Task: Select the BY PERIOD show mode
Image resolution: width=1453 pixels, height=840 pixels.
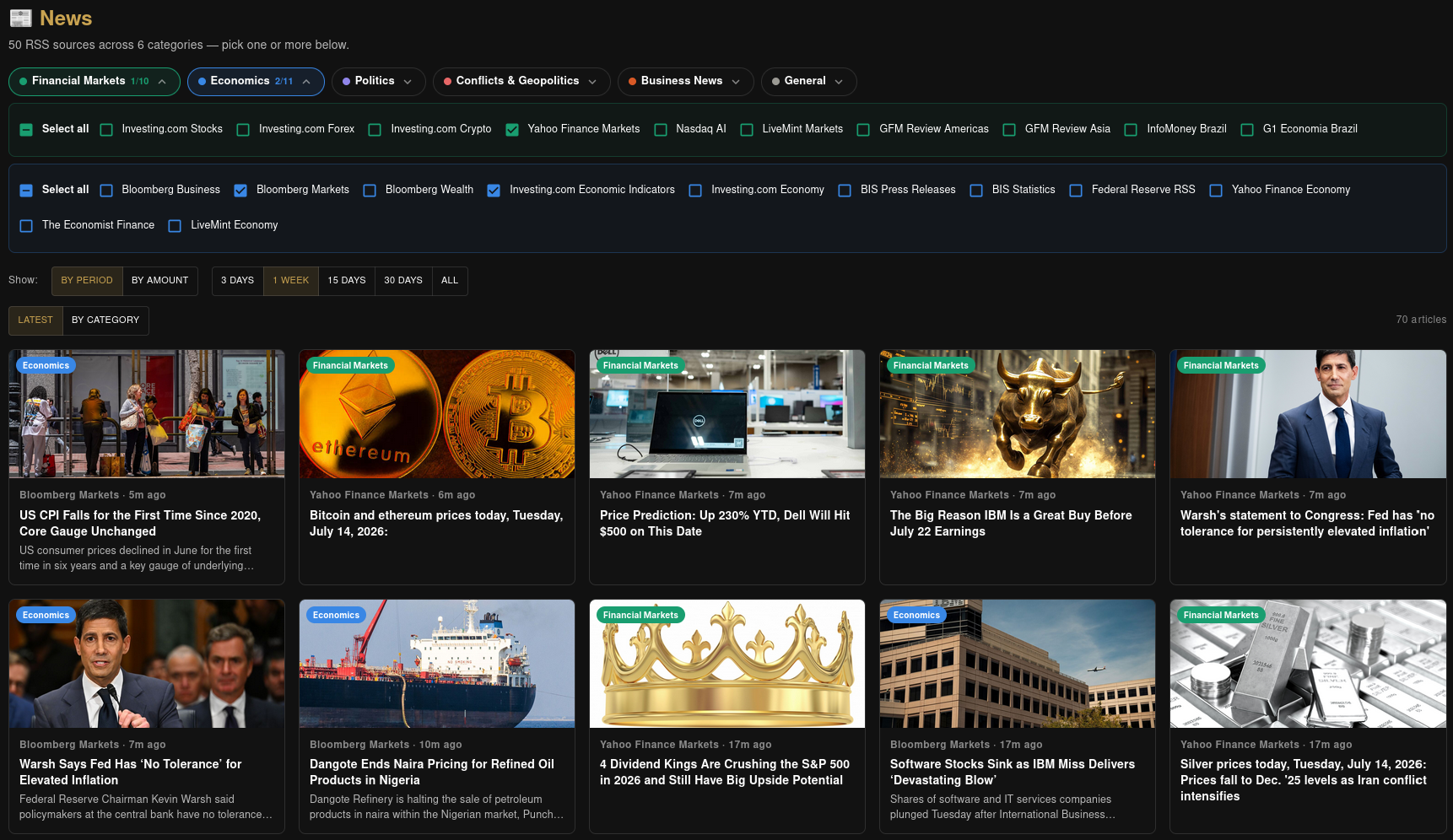Action: click(87, 281)
